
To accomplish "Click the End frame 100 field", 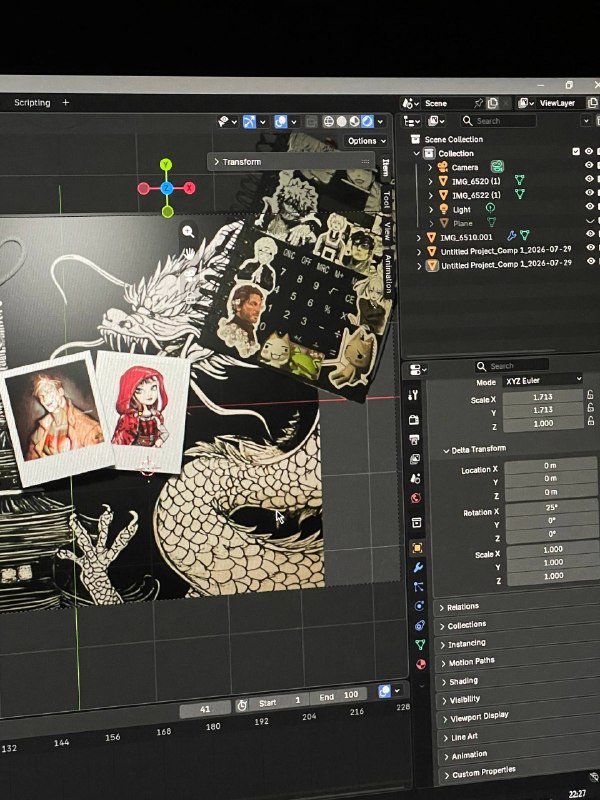I will tap(338, 696).
